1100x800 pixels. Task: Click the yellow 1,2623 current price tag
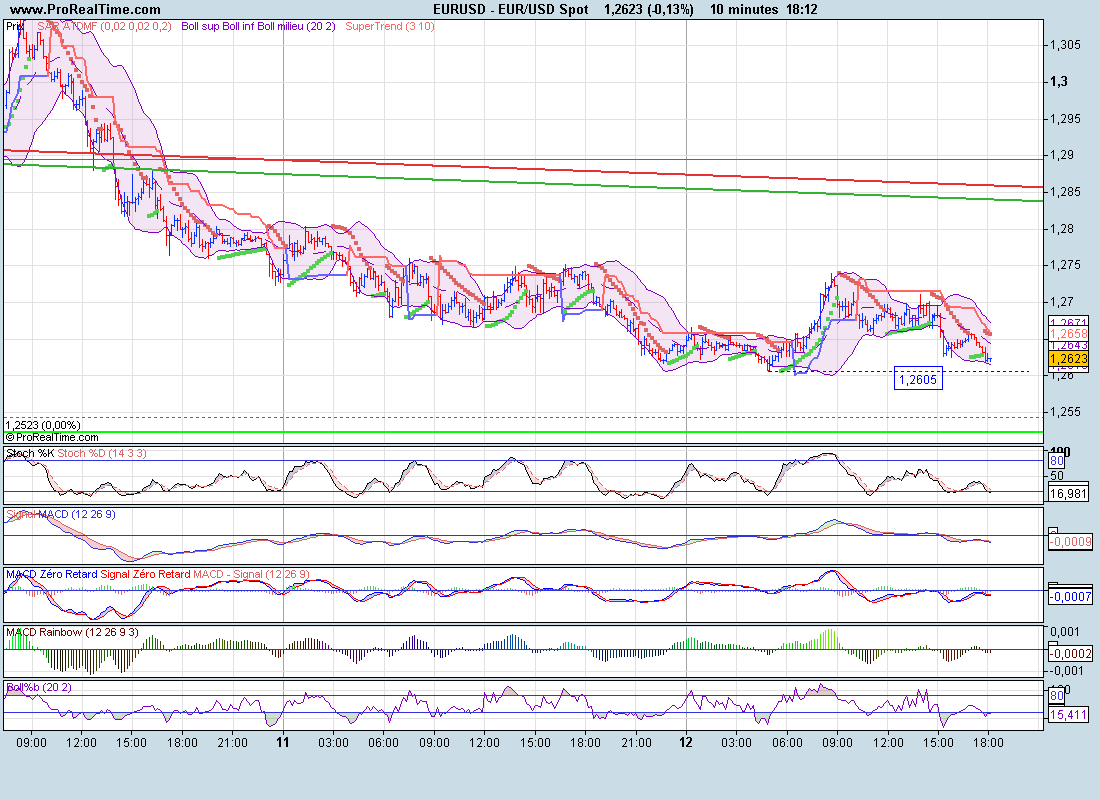click(x=1068, y=359)
